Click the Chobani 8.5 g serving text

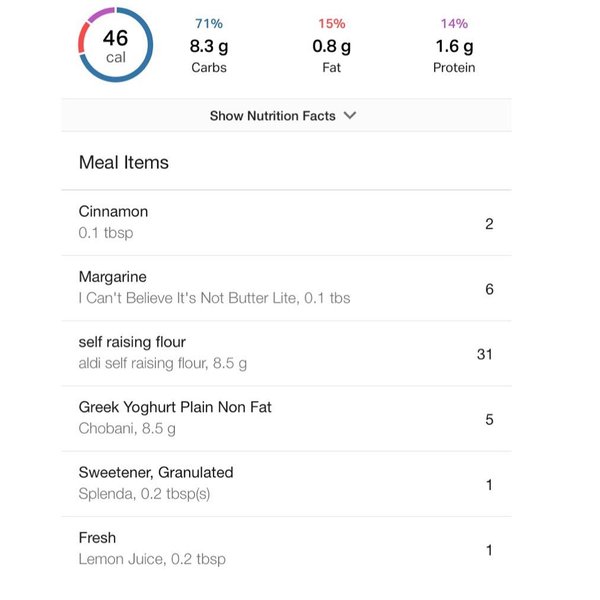pos(127,428)
